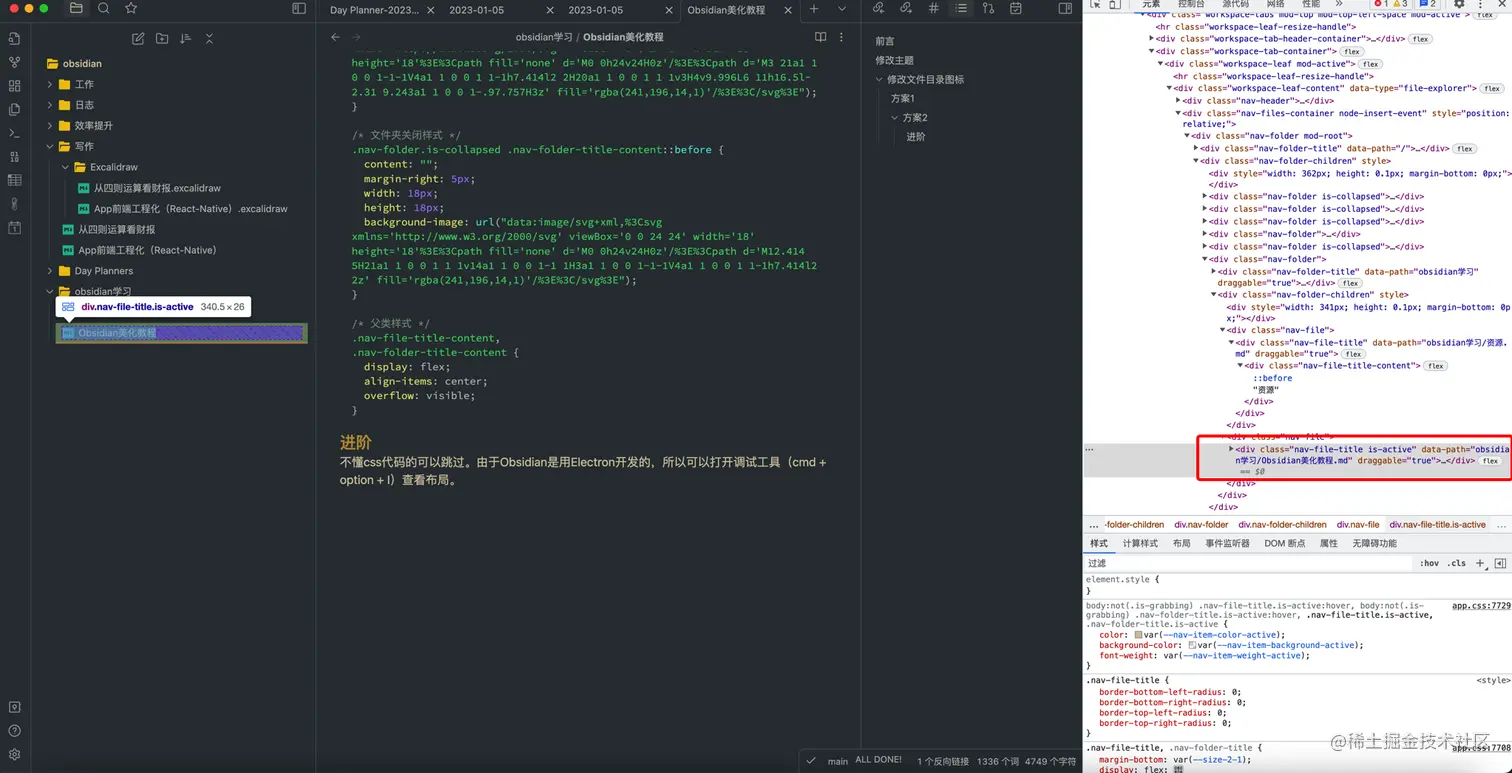The image size is (1512, 773).
Task: Expand the 效率提升 folder
Action: pos(50,126)
